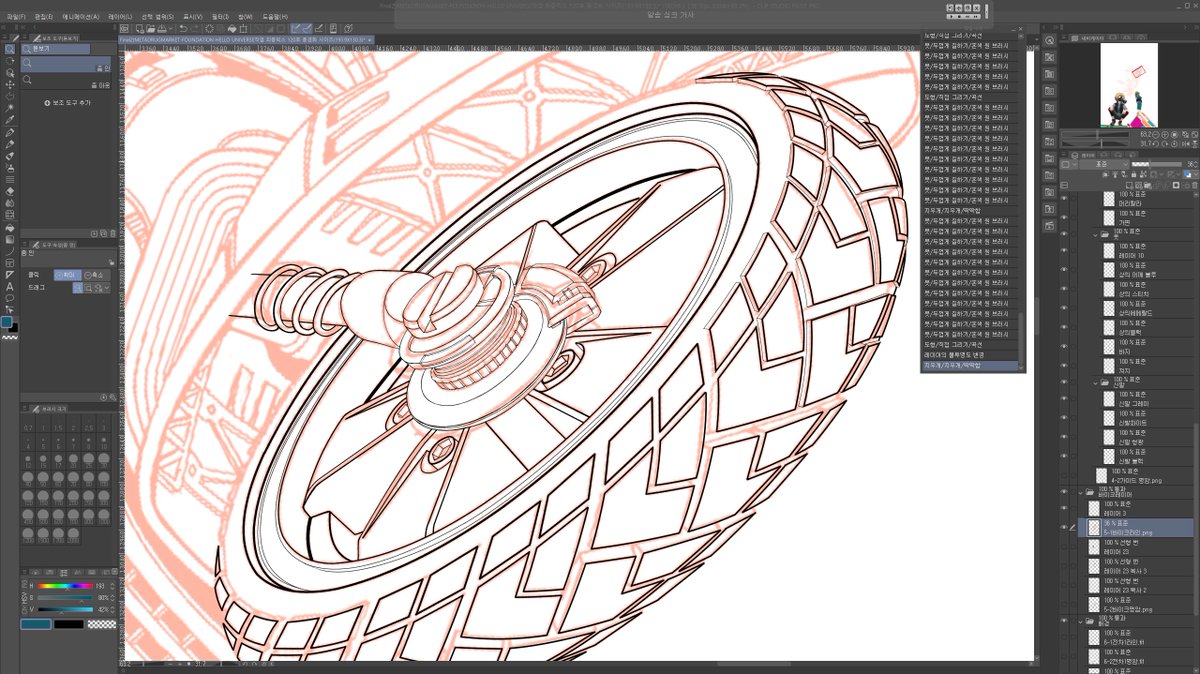Collapse the 옷 layer folder
Viewport: 1200px width, 674px height.
[1094, 235]
